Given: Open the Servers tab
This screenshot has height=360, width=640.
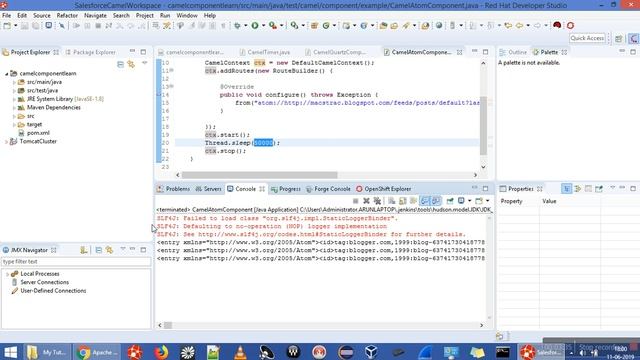Looking at the screenshot, I should (209, 189).
